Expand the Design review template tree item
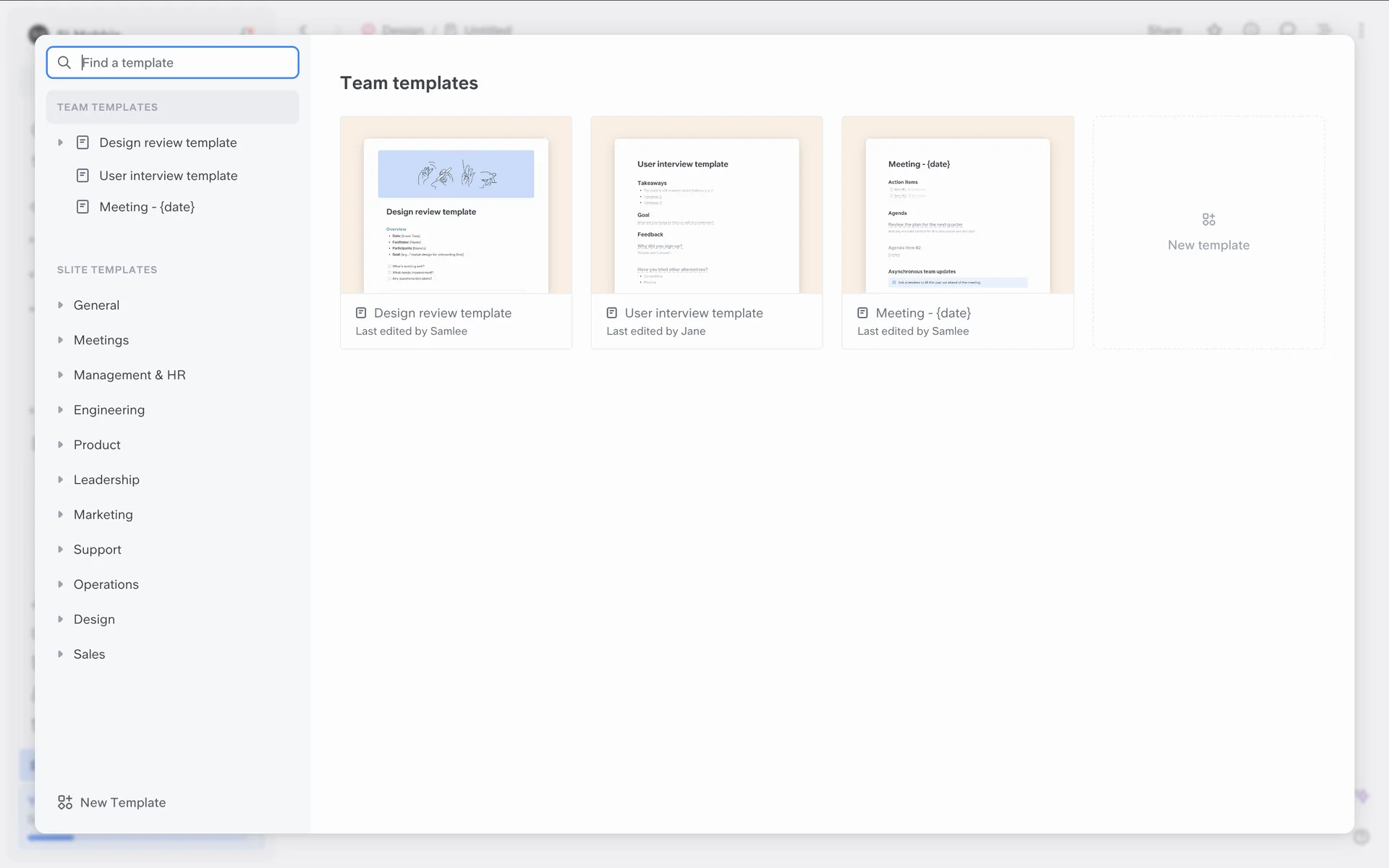Screen dimensions: 1389x868 pyautogui.click(x=61, y=142)
